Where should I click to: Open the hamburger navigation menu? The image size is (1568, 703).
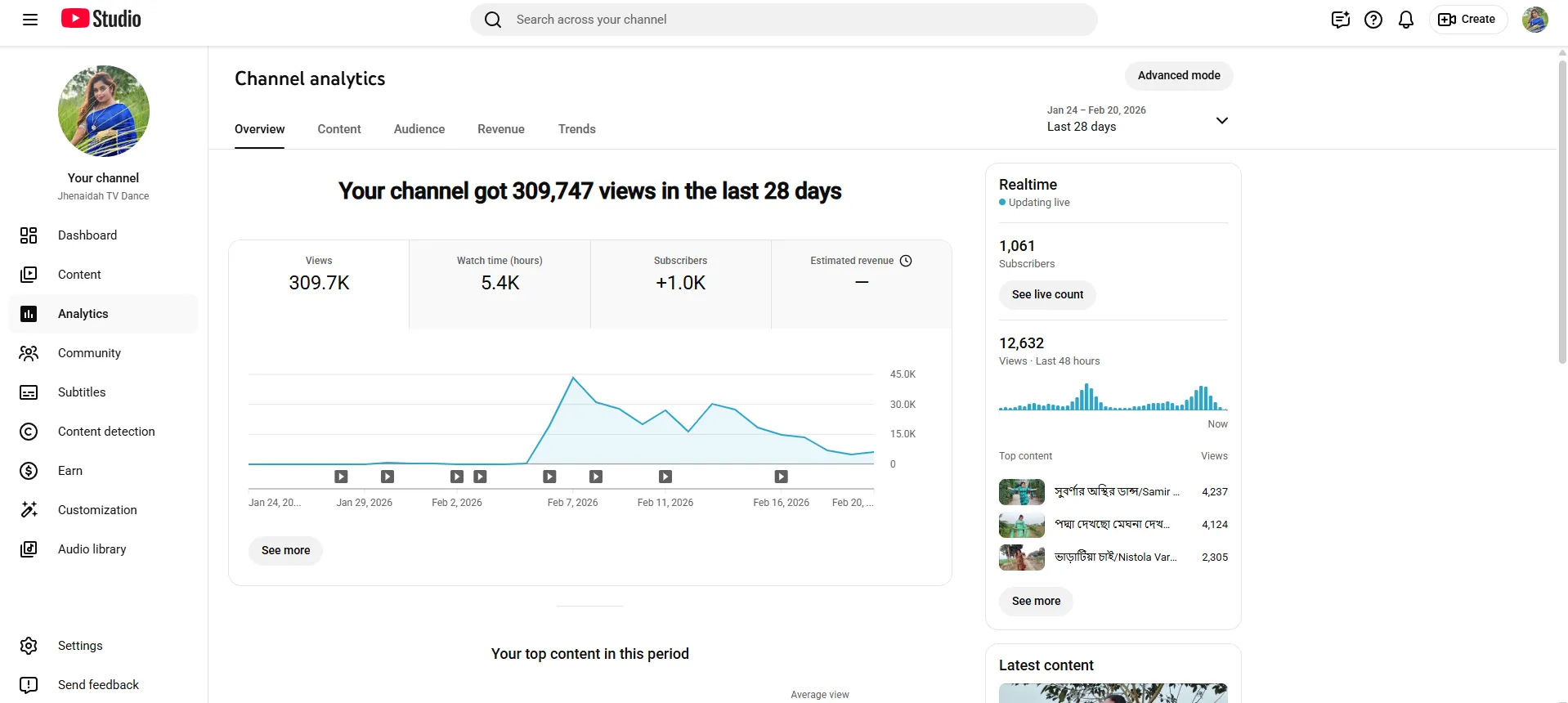[30, 20]
